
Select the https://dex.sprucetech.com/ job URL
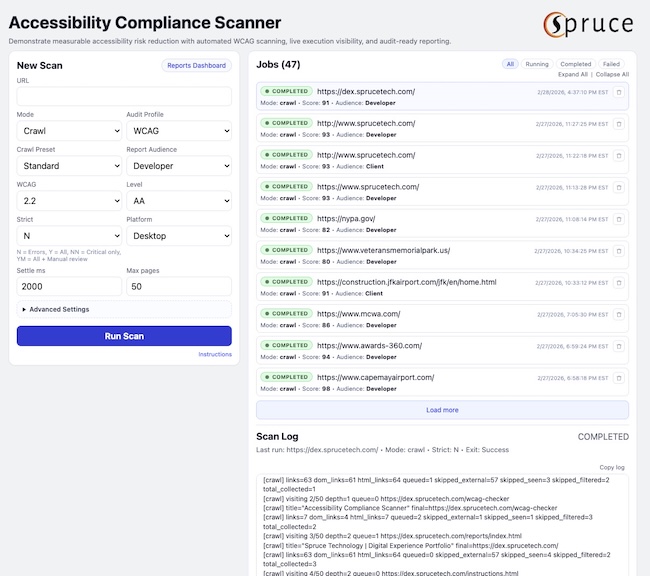pos(366,92)
